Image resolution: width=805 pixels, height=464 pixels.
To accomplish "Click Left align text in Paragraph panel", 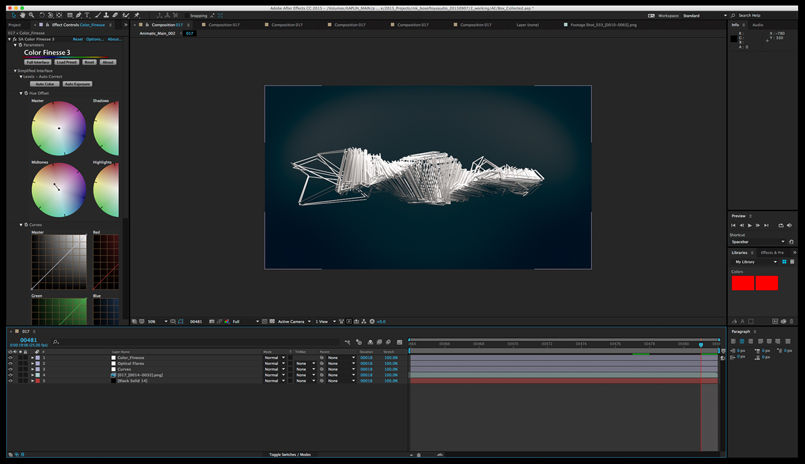I will click(x=733, y=341).
